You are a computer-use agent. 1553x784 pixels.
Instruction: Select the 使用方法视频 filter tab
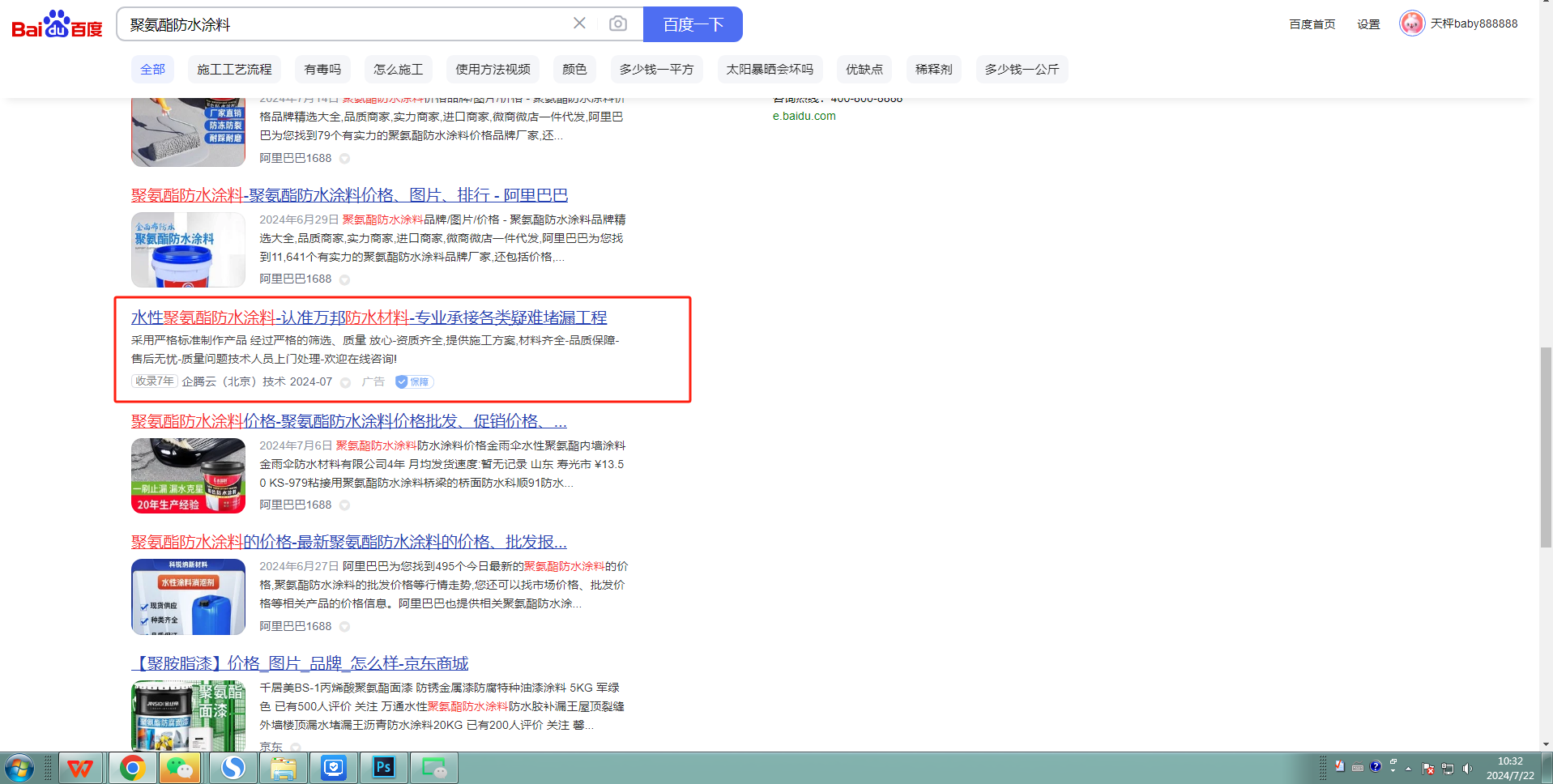tap(493, 70)
